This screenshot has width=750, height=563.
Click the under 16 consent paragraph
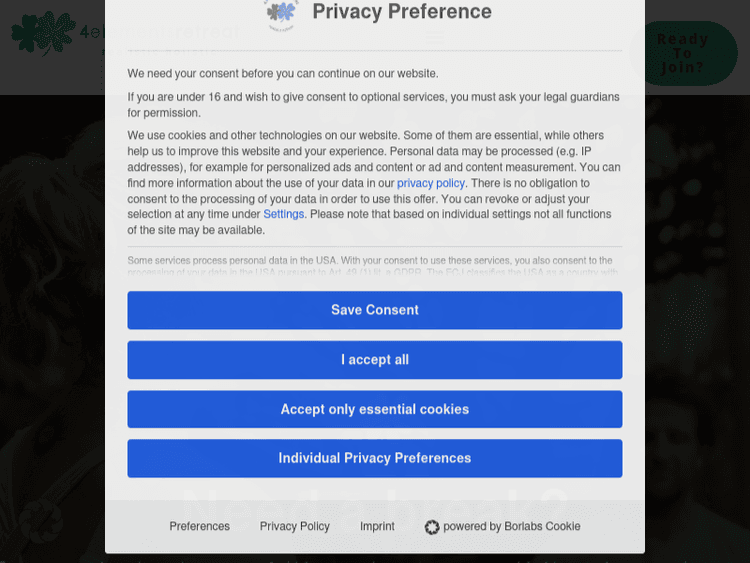[373, 105]
